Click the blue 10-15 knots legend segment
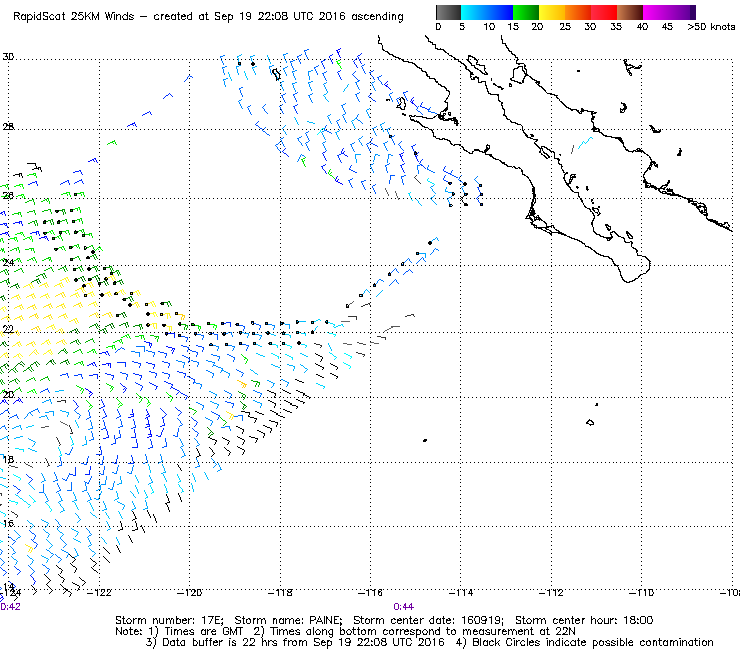Viewport: 740px width, 650px height. [499, 12]
